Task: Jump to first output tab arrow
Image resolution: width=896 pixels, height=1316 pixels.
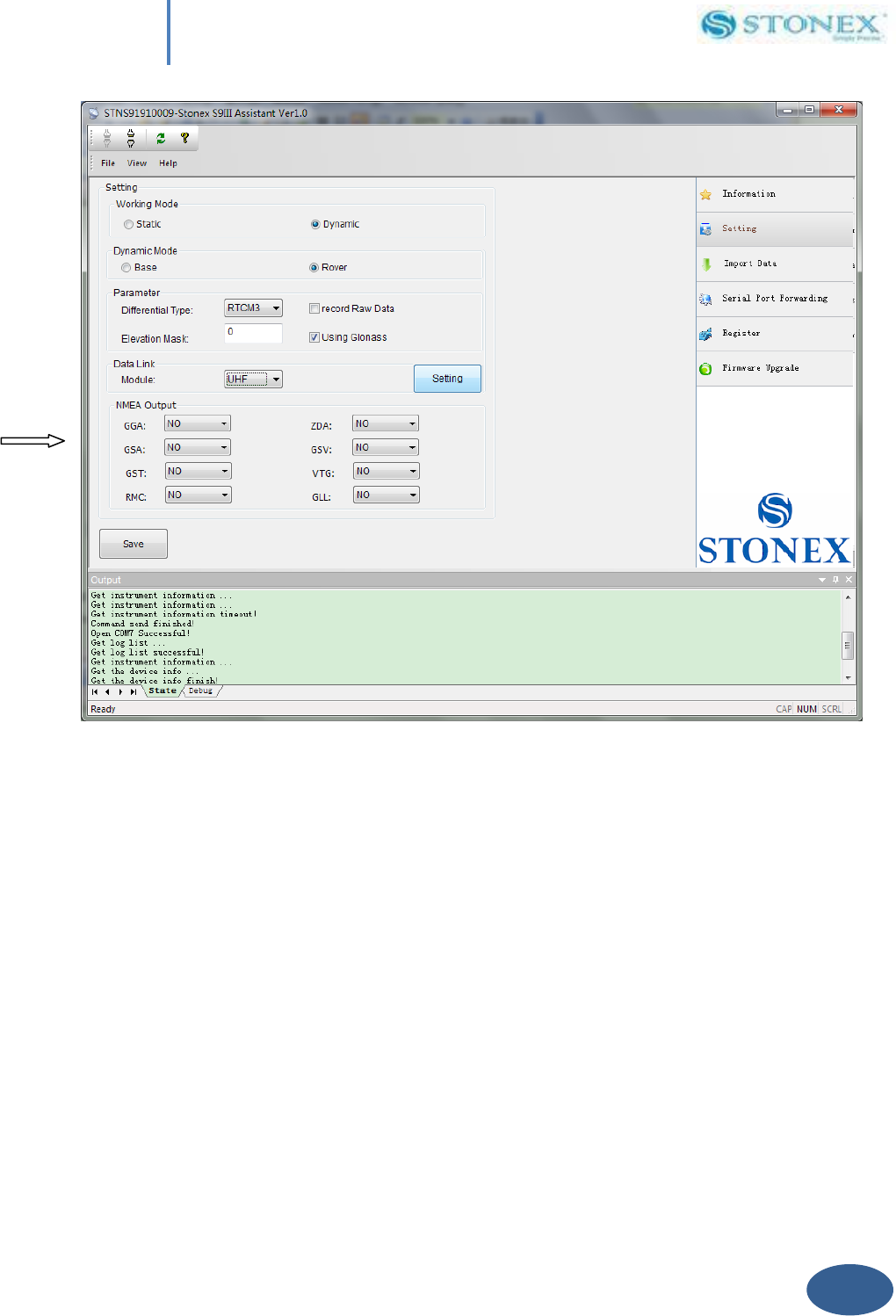Action: [95, 691]
